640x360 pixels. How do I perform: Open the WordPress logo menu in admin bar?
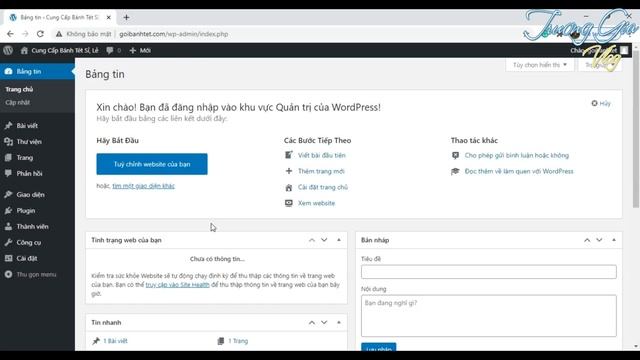click(8, 50)
